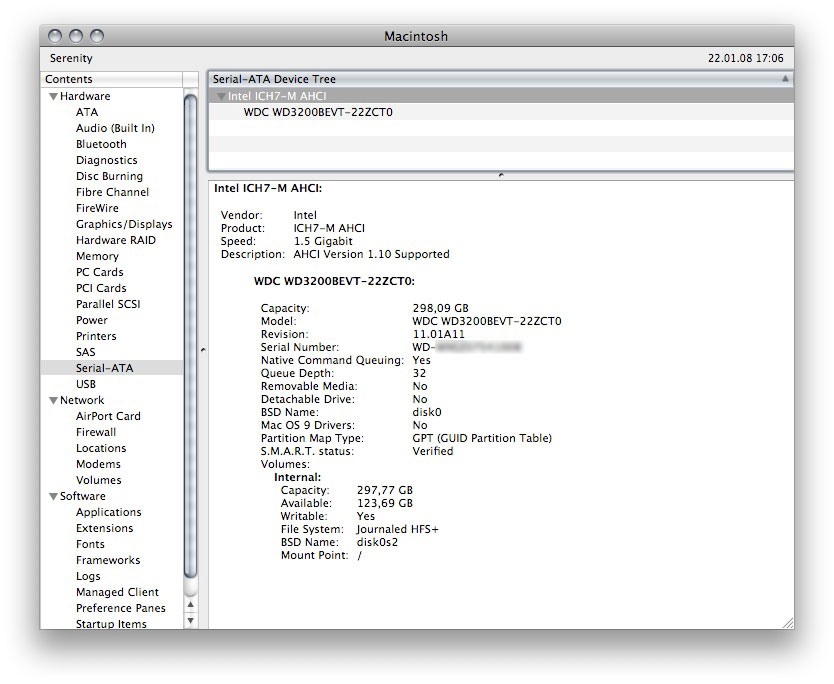Image resolution: width=834 pixels, height=684 pixels.
Task: Collapse the Intel ICH7-M AHCI tree node
Action: pos(221,97)
